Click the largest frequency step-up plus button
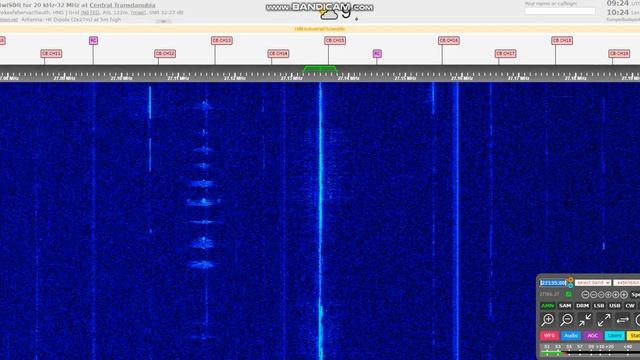The height and width of the screenshot is (360, 640). coord(624,294)
